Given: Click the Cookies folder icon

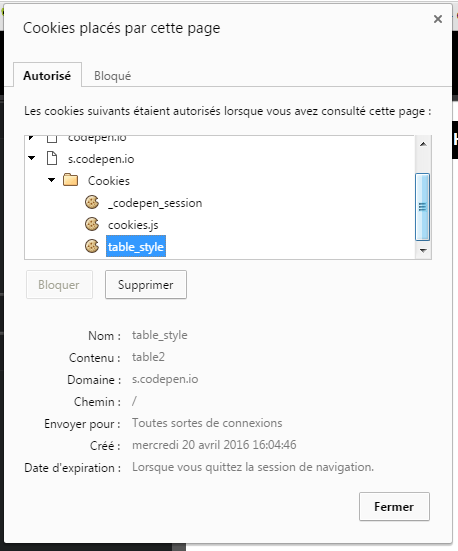Looking at the screenshot, I should (71, 180).
